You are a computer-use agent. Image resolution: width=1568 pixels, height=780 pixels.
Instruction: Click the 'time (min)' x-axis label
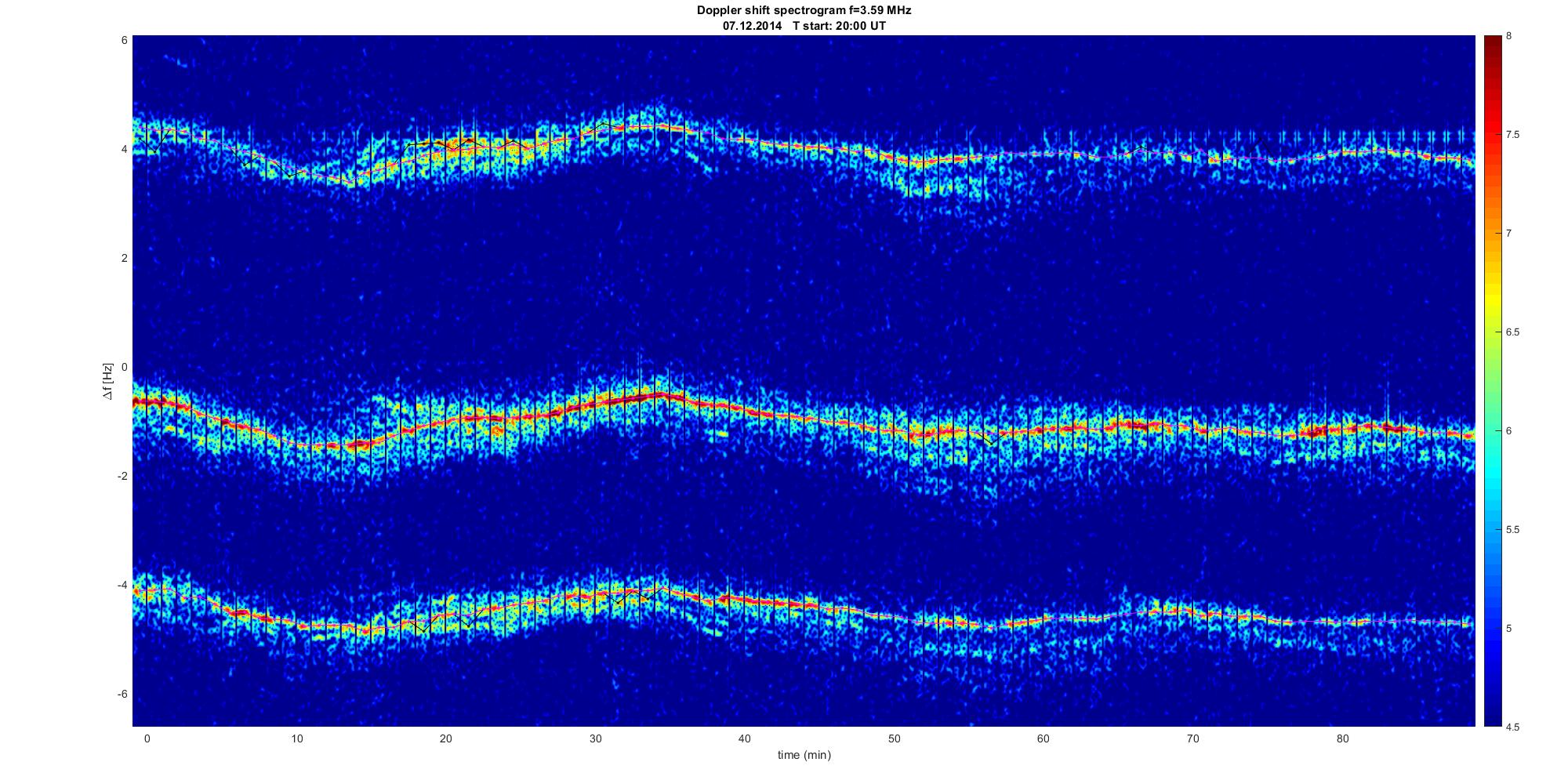click(x=804, y=755)
